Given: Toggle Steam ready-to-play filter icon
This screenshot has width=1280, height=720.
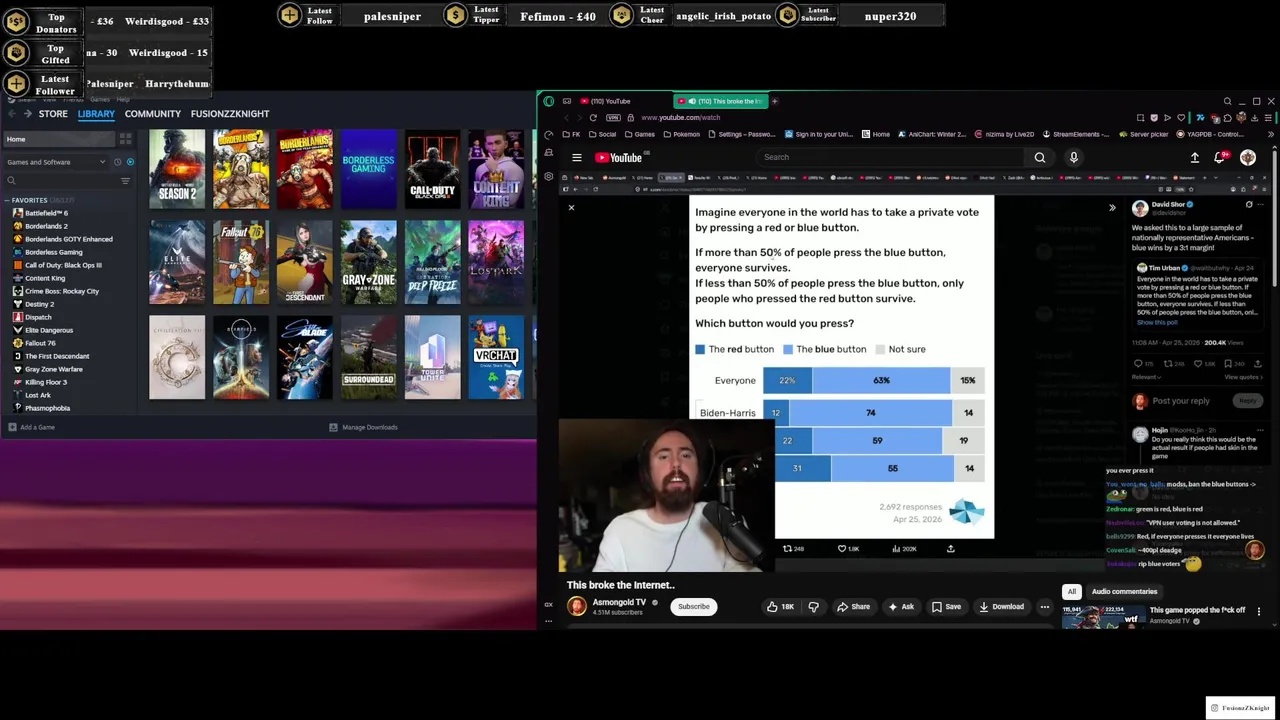Looking at the screenshot, I should pos(130,162).
